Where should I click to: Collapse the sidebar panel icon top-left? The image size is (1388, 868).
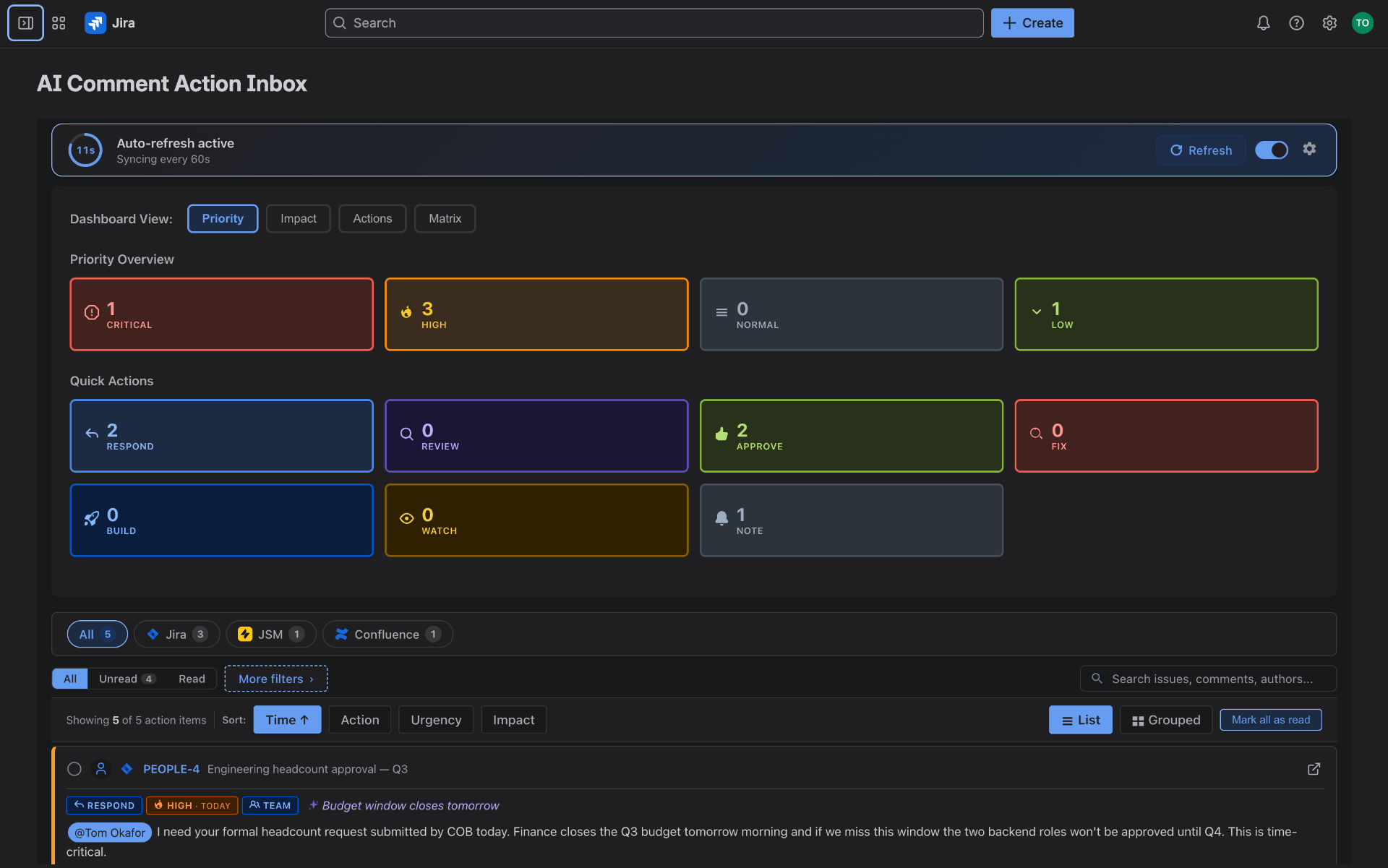tap(25, 22)
